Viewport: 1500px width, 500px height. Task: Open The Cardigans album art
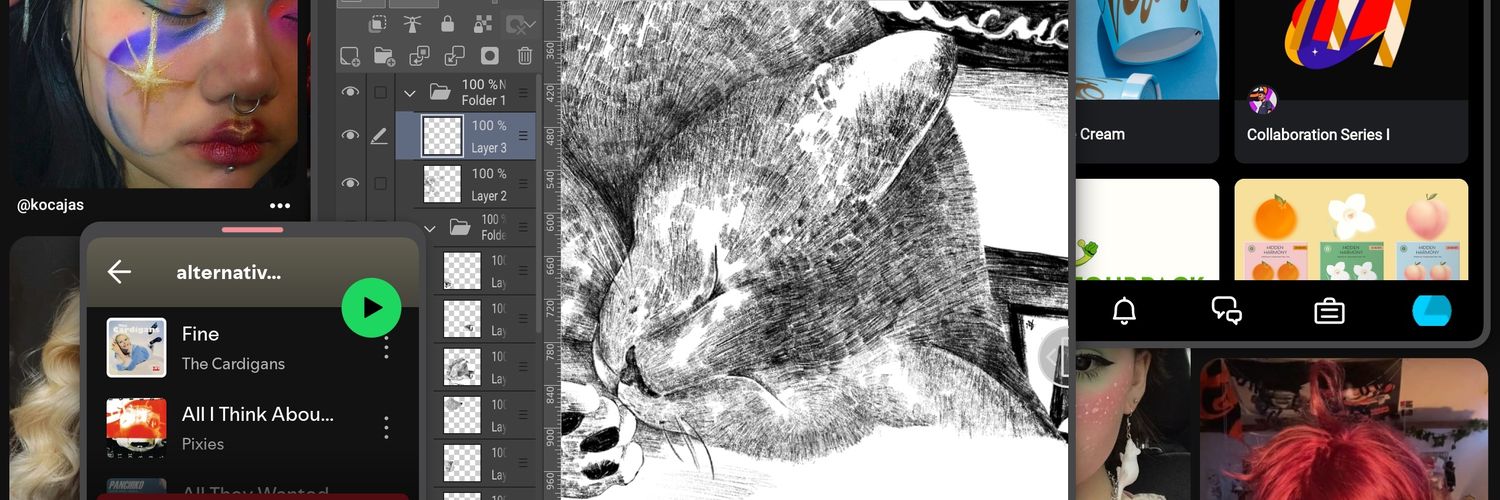pyautogui.click(x=136, y=348)
